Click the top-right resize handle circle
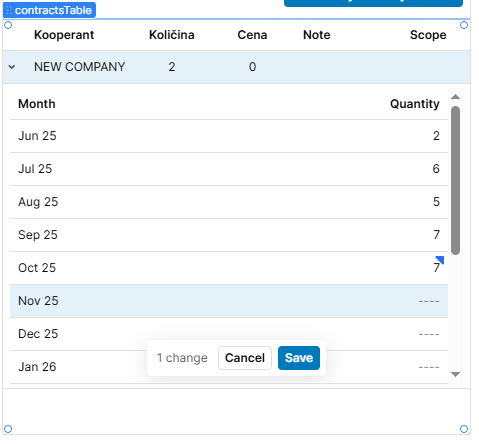This screenshot has height=444, width=479. coord(464,25)
